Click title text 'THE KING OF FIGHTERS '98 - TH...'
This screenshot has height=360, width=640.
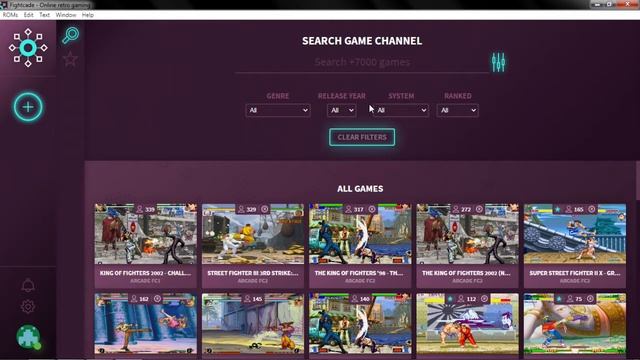click(x=359, y=273)
